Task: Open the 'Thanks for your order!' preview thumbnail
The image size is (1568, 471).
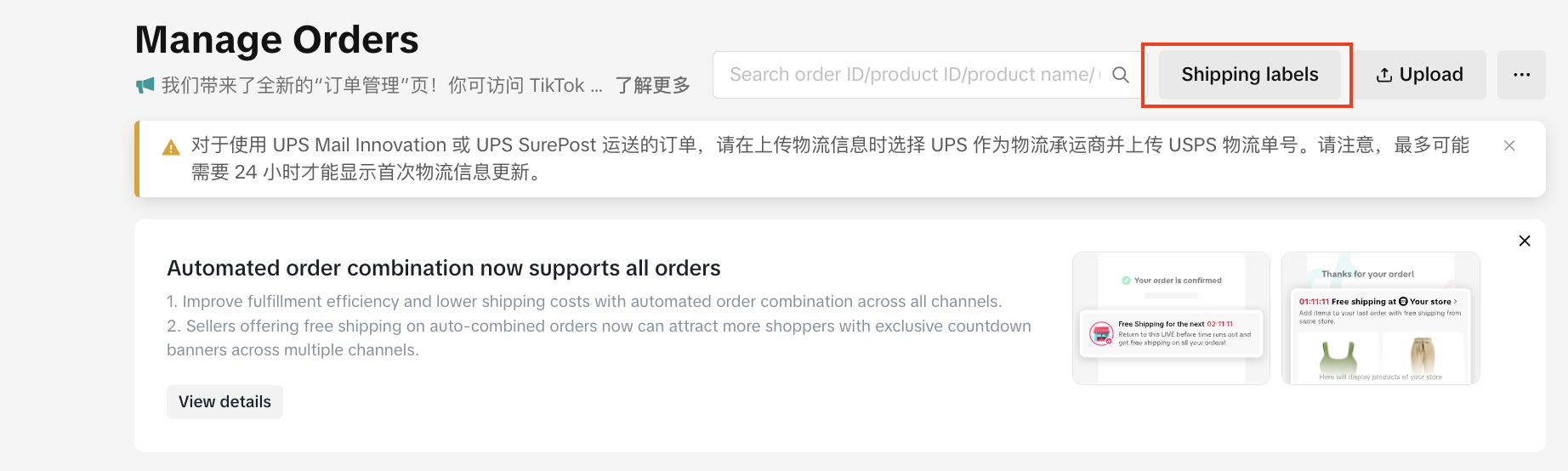Action: tap(1380, 318)
